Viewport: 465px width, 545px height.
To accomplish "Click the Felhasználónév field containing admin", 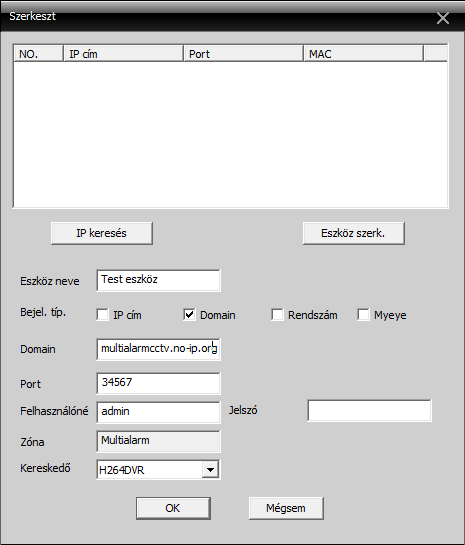I will pyautogui.click(x=158, y=412).
